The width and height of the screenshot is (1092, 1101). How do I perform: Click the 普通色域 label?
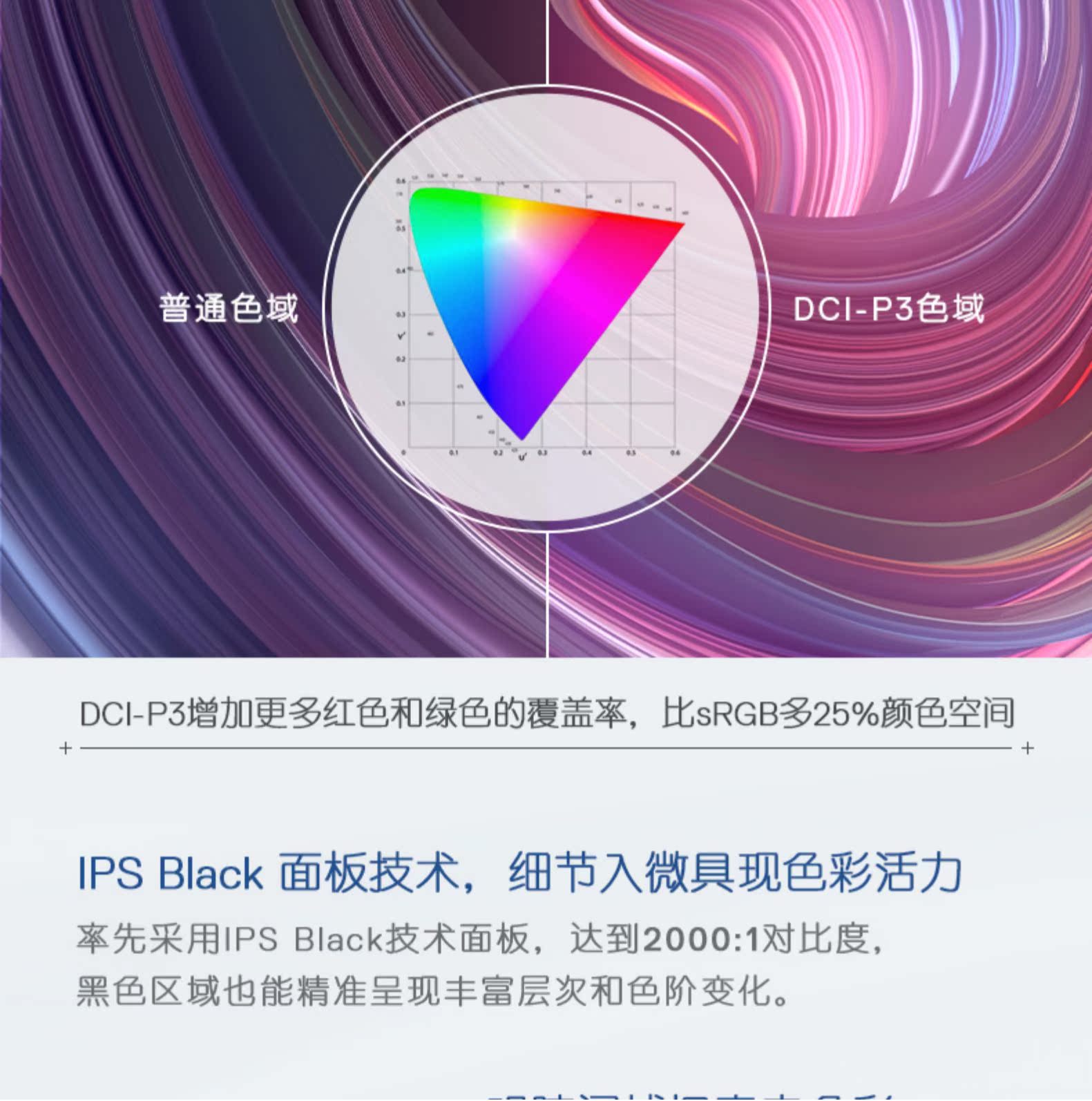(229, 308)
